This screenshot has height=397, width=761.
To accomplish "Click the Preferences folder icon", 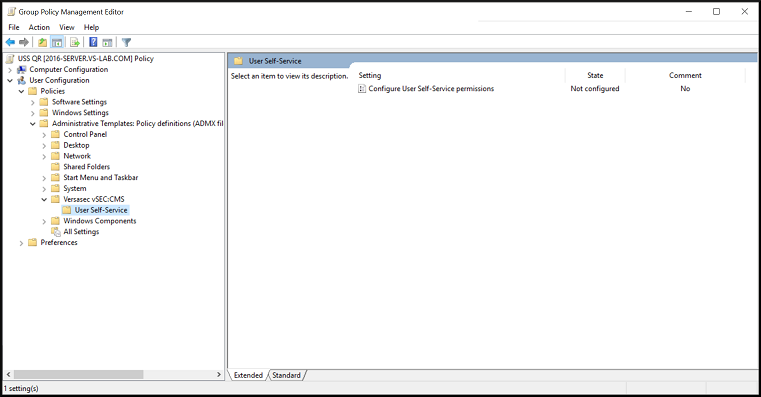I will click(33, 243).
